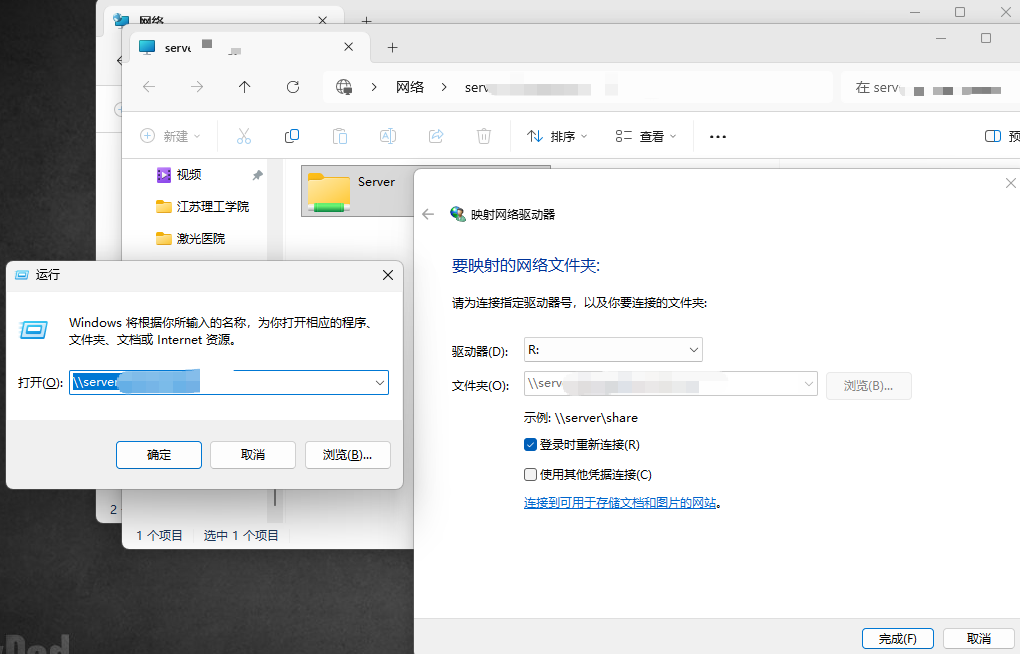Open new tab in the back 网络 window
Screen dimensions: 1020x654
click(x=367, y=20)
